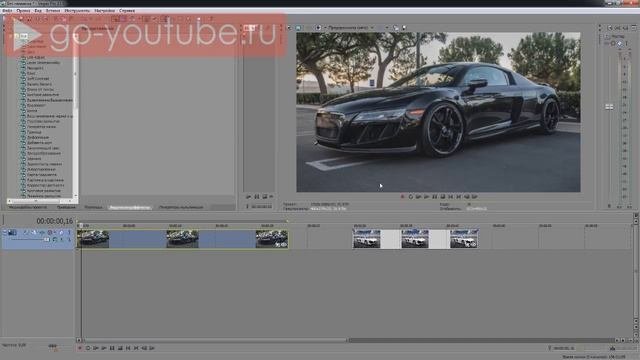Open event FX on third white car clip

point(474,245)
